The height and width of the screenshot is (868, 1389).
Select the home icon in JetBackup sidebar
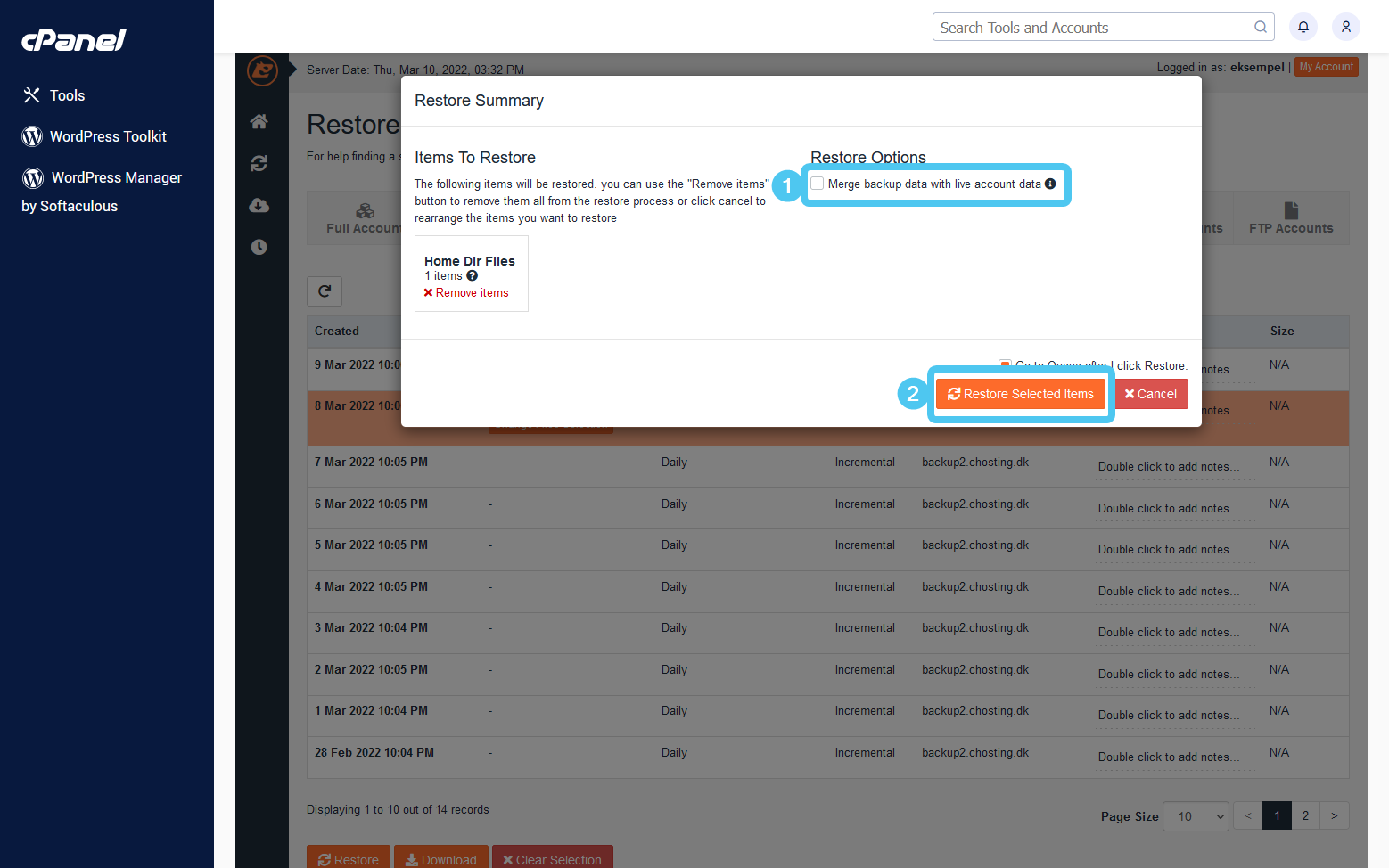tap(259, 121)
